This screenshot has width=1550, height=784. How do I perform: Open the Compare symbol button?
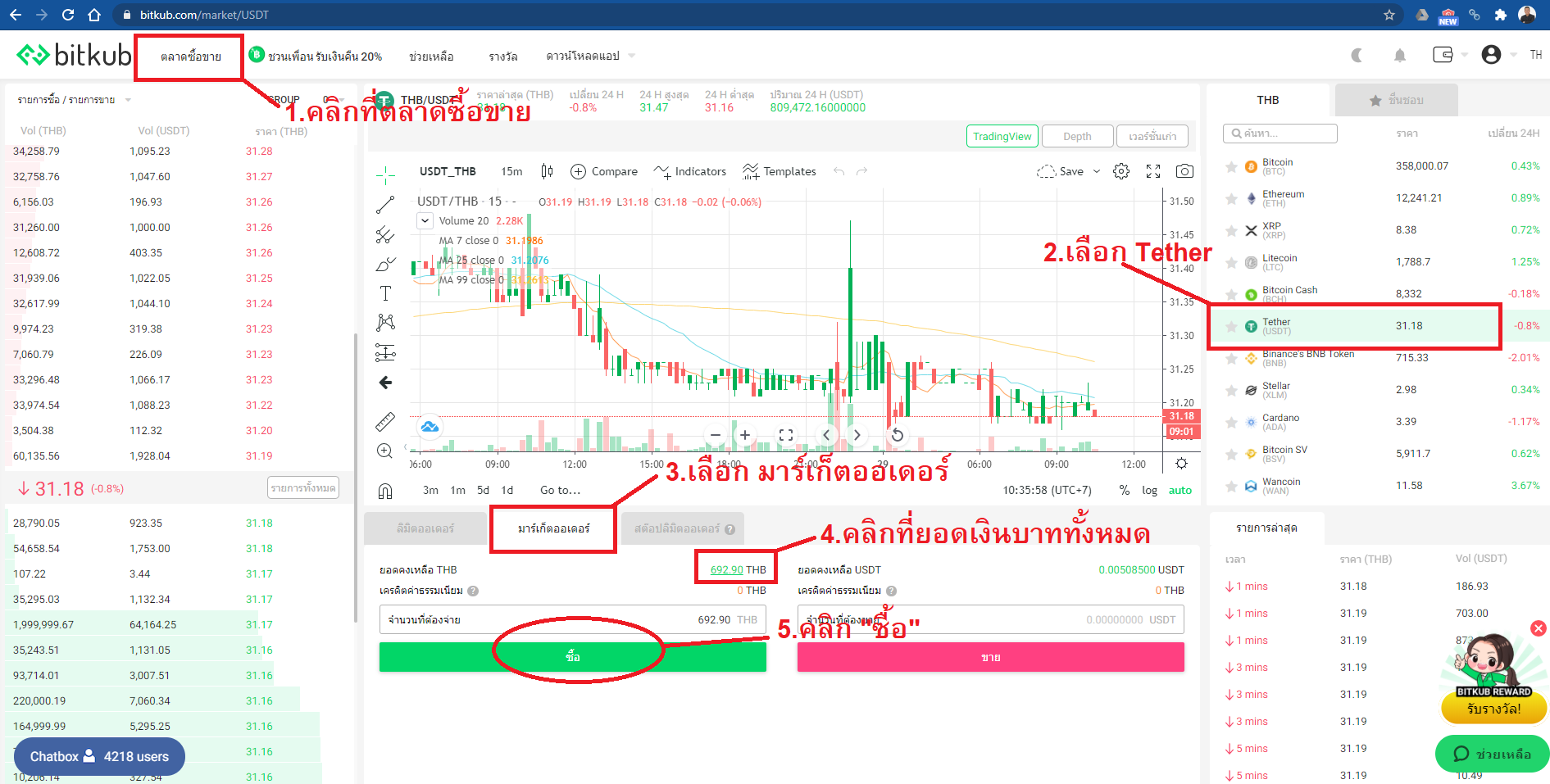(603, 171)
